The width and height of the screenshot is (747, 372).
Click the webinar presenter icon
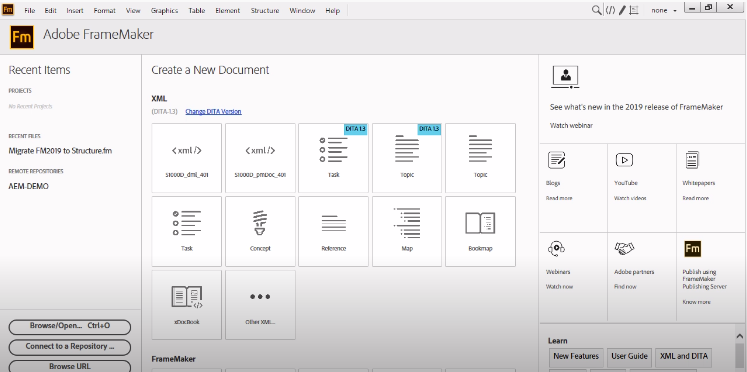[565, 77]
